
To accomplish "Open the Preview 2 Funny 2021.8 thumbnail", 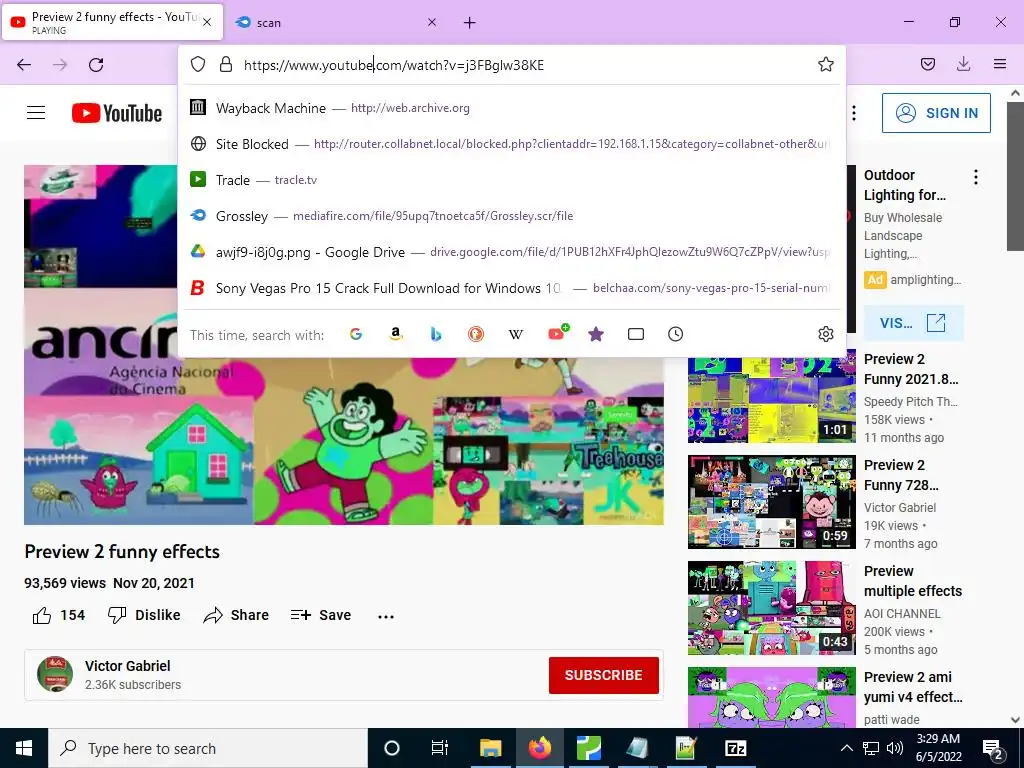I will (x=772, y=396).
